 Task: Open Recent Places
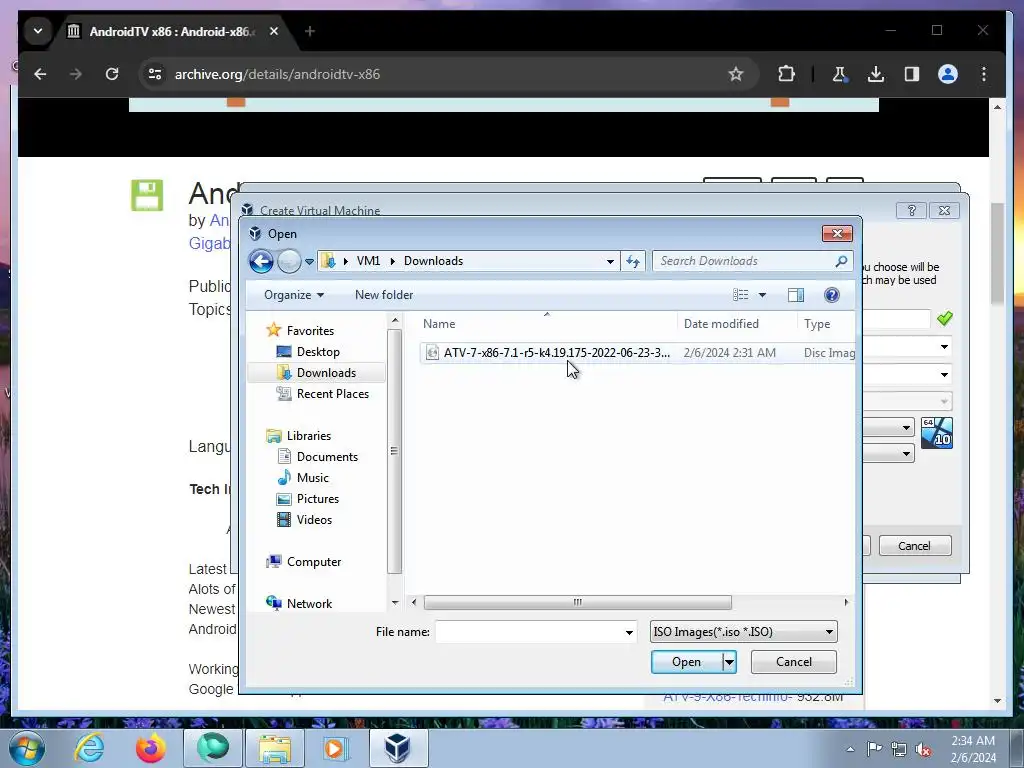coord(332,394)
